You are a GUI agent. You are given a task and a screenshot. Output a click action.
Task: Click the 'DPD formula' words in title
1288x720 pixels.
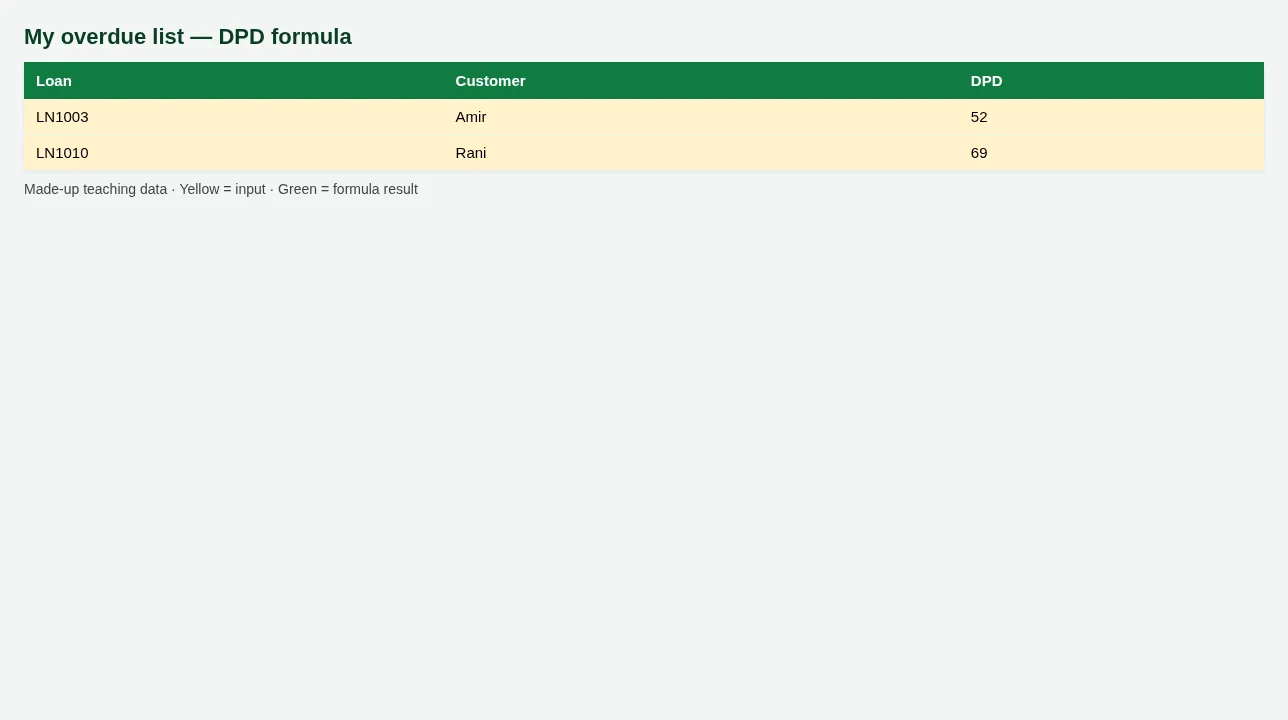(285, 37)
